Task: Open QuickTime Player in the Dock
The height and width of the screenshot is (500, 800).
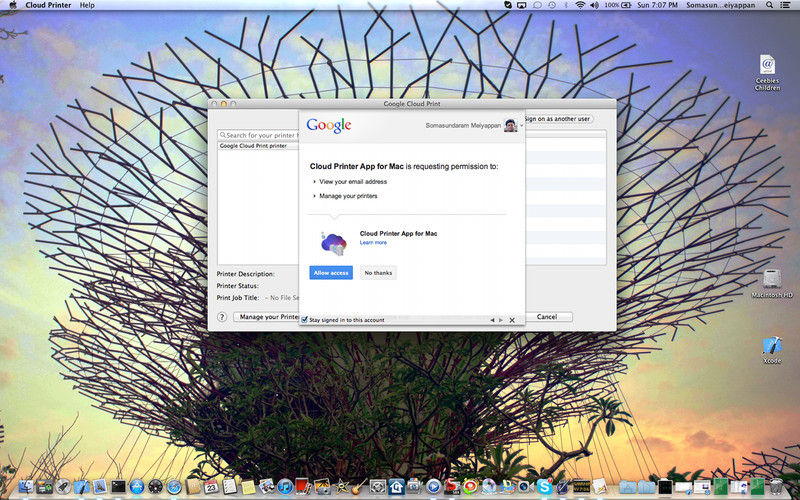Action: click(433, 486)
